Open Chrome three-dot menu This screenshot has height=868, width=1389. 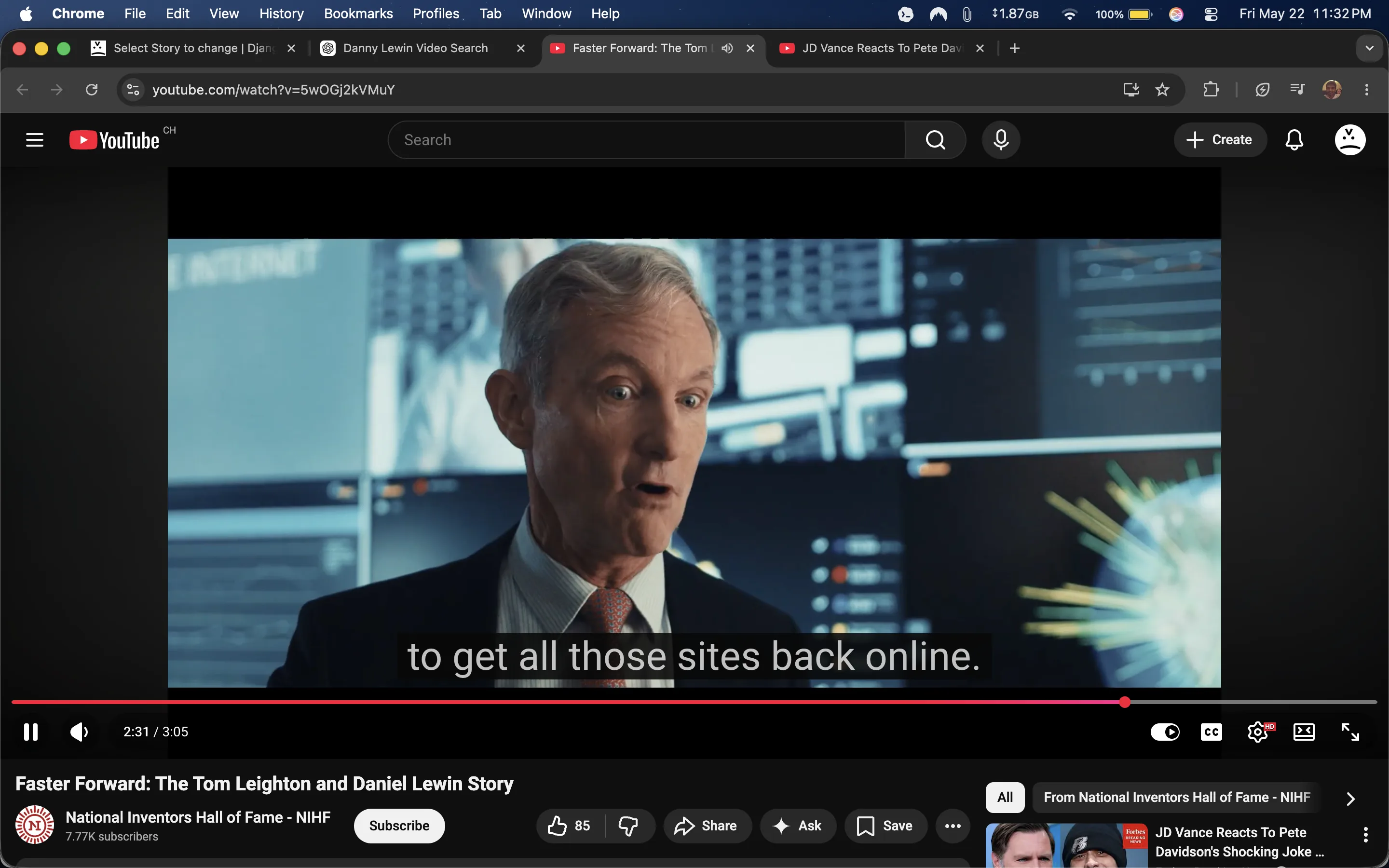point(1367,90)
